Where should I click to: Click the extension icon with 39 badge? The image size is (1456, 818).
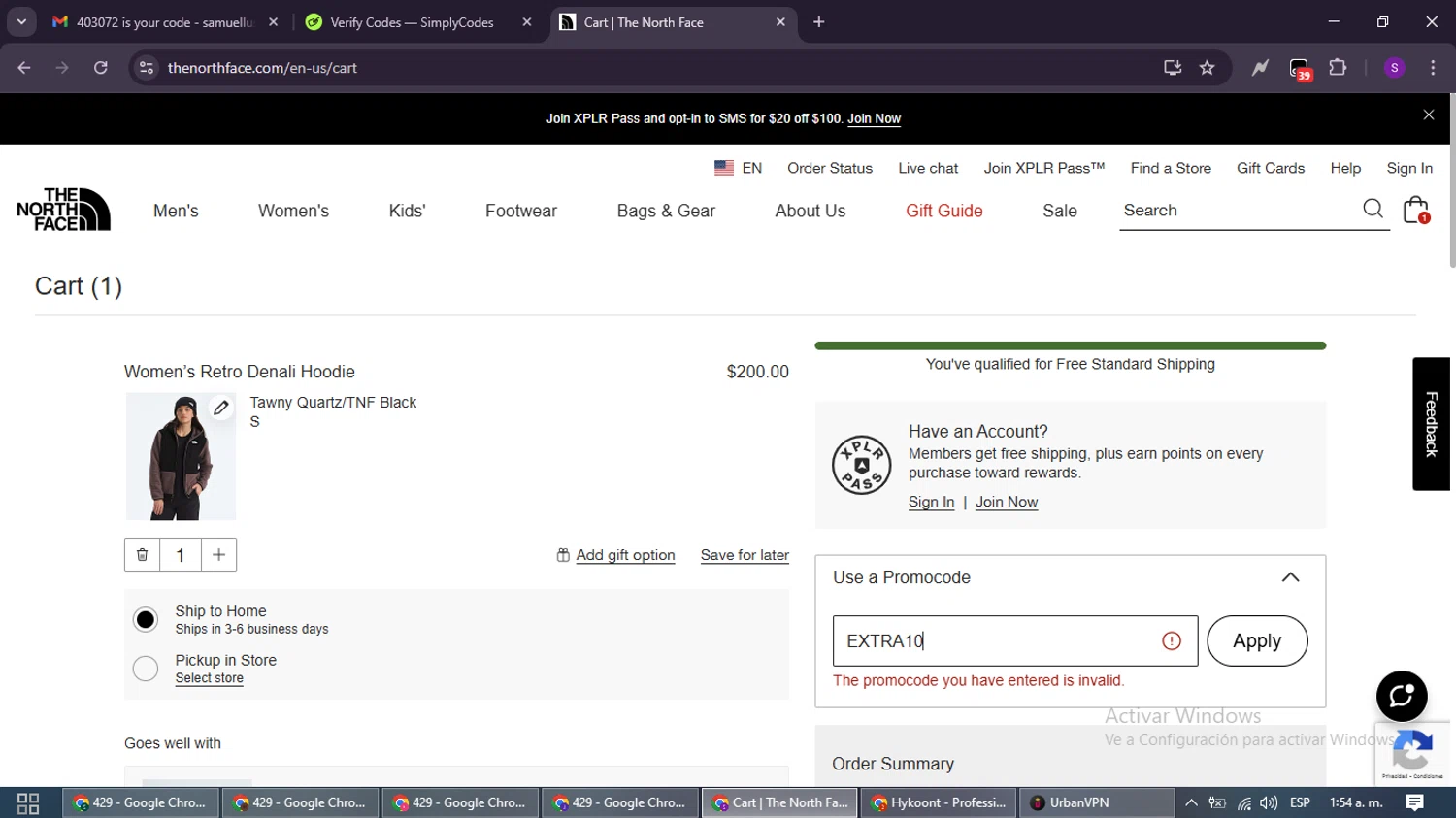click(1300, 68)
